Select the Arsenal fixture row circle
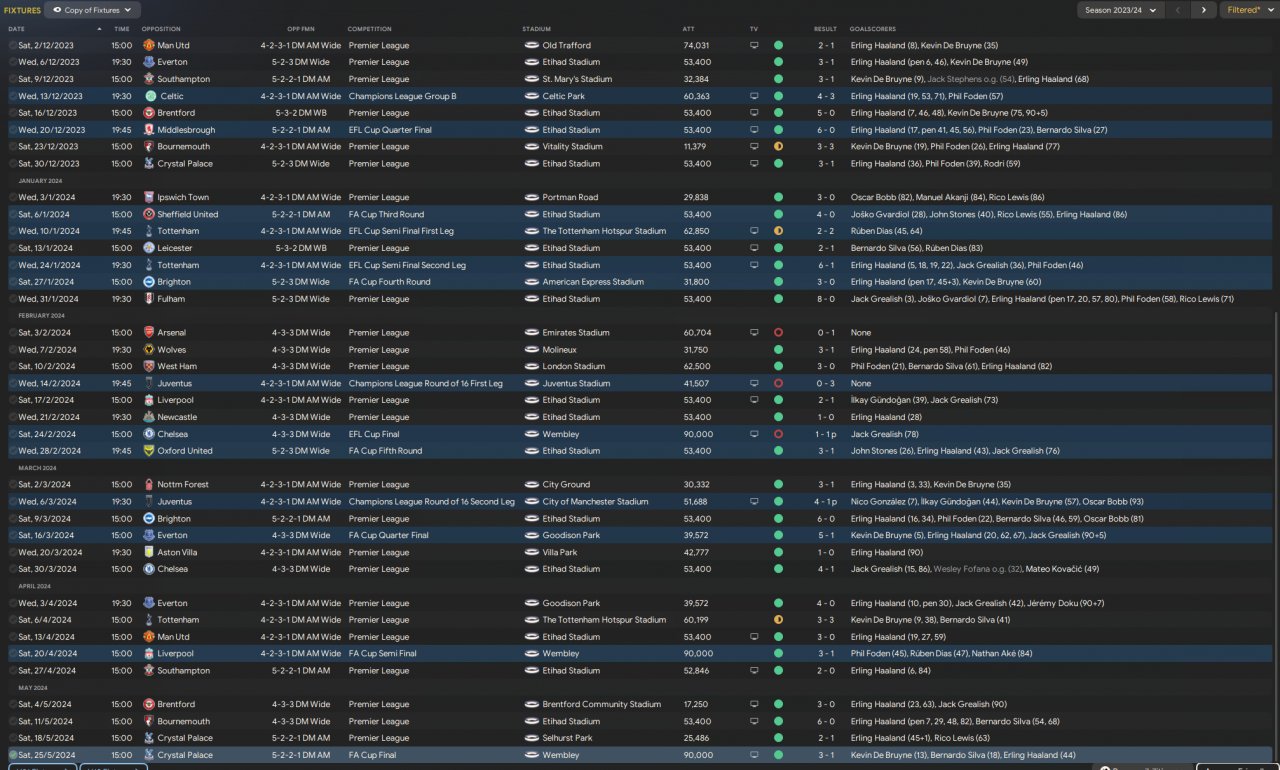 13,333
